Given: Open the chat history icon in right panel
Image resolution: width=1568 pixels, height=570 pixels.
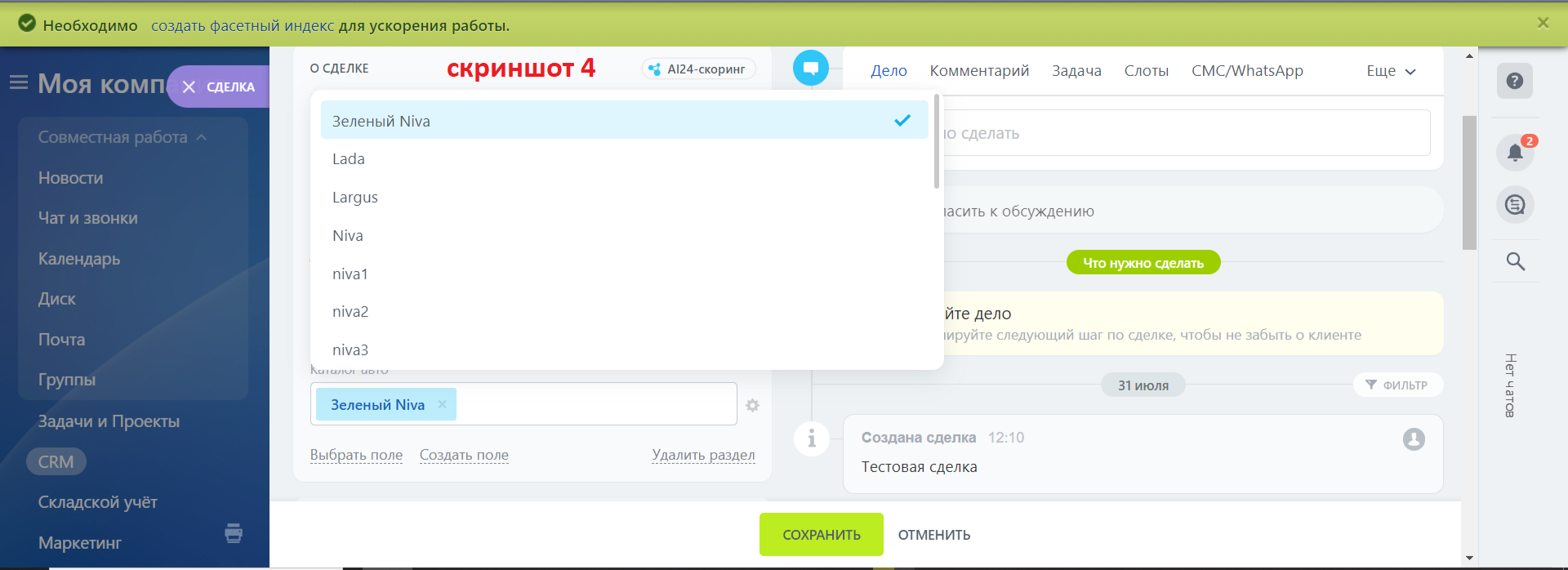Looking at the screenshot, I should click(1514, 205).
